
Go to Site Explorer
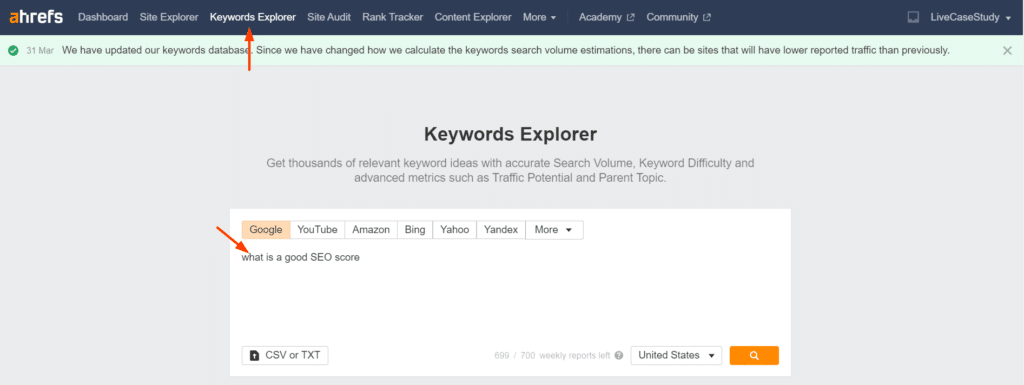[x=168, y=18]
